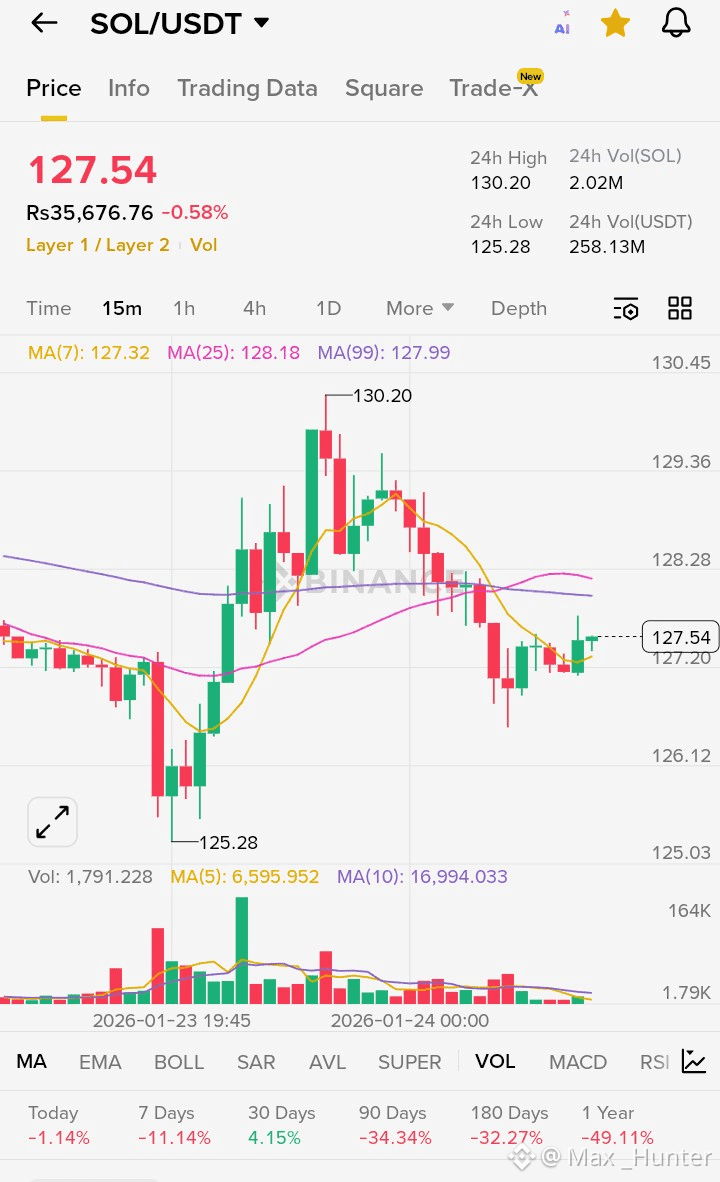Open the Trade-X tab
720x1182 pixels.
pos(495,87)
